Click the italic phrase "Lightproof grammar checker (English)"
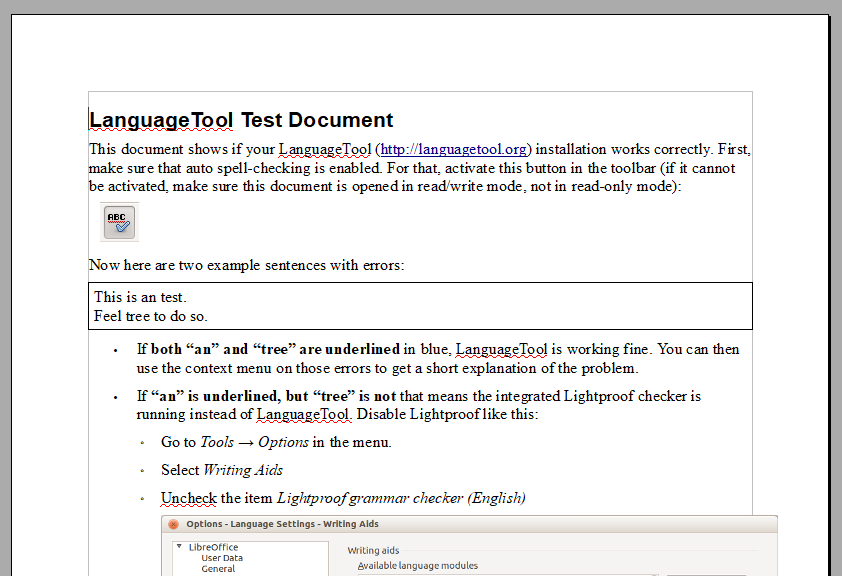 coord(401,498)
